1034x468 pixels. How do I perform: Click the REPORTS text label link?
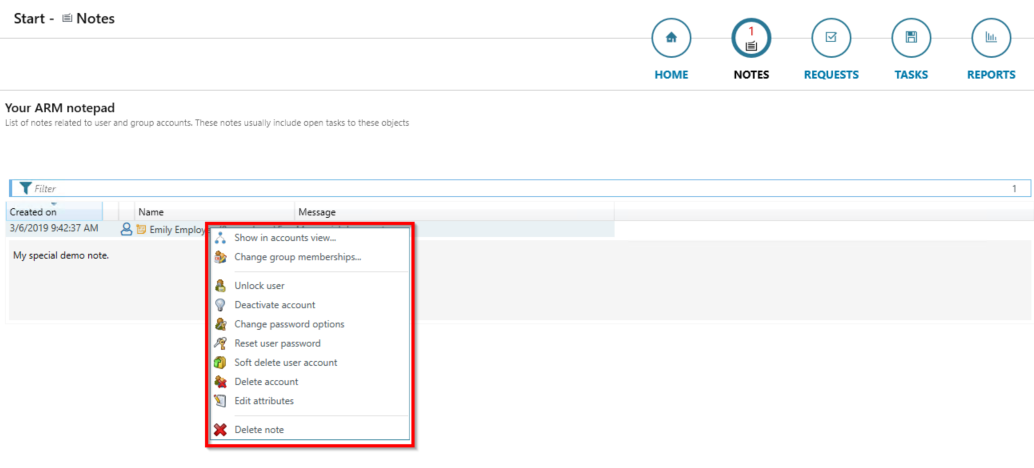click(991, 75)
